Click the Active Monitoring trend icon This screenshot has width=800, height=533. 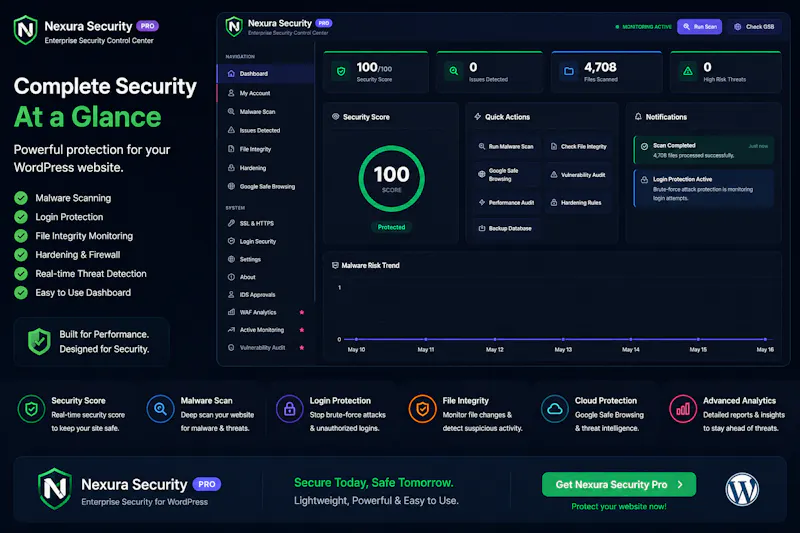coord(231,329)
